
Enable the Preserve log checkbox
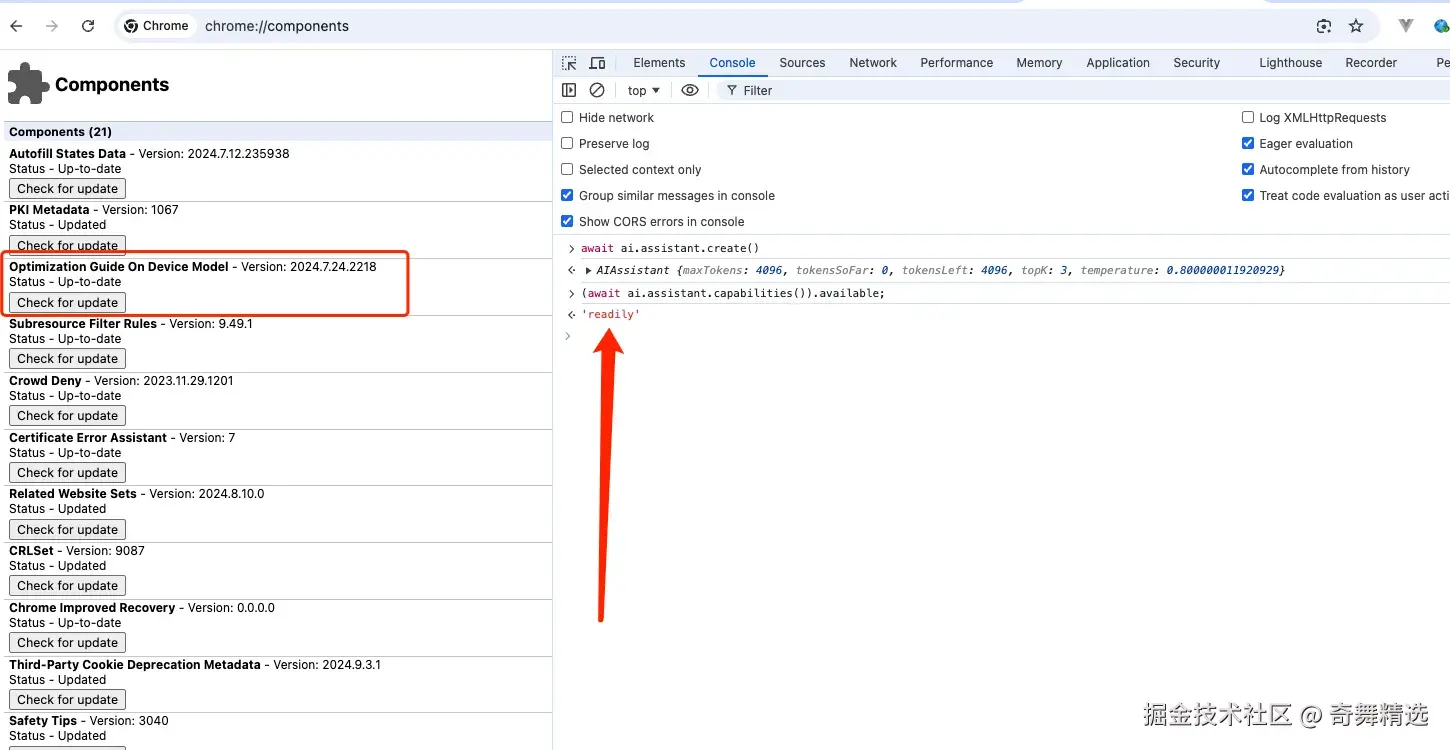[567, 143]
